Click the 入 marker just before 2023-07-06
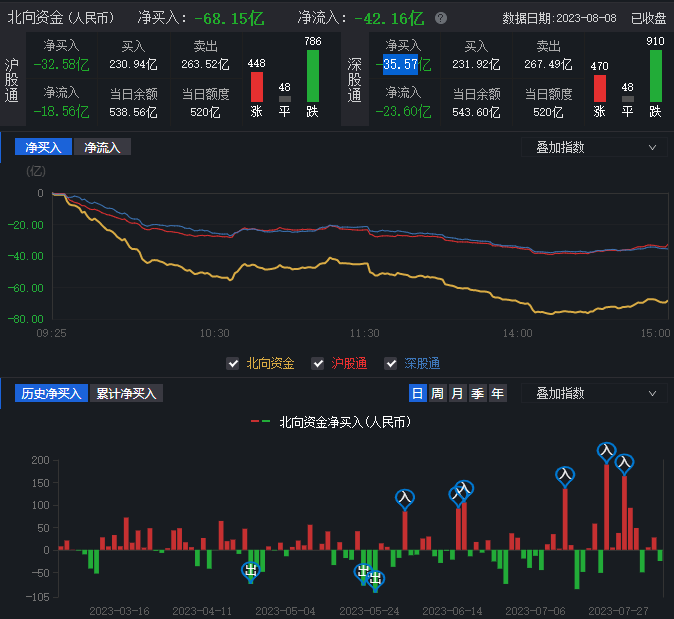 click(564, 476)
